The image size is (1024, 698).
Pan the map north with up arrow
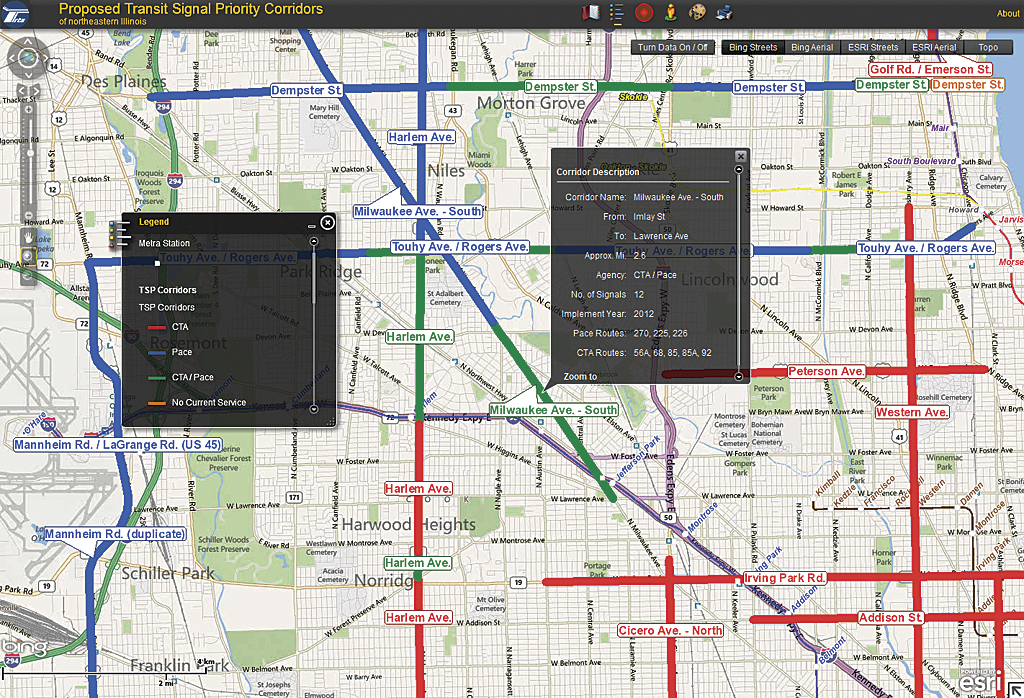pyautogui.click(x=28, y=42)
